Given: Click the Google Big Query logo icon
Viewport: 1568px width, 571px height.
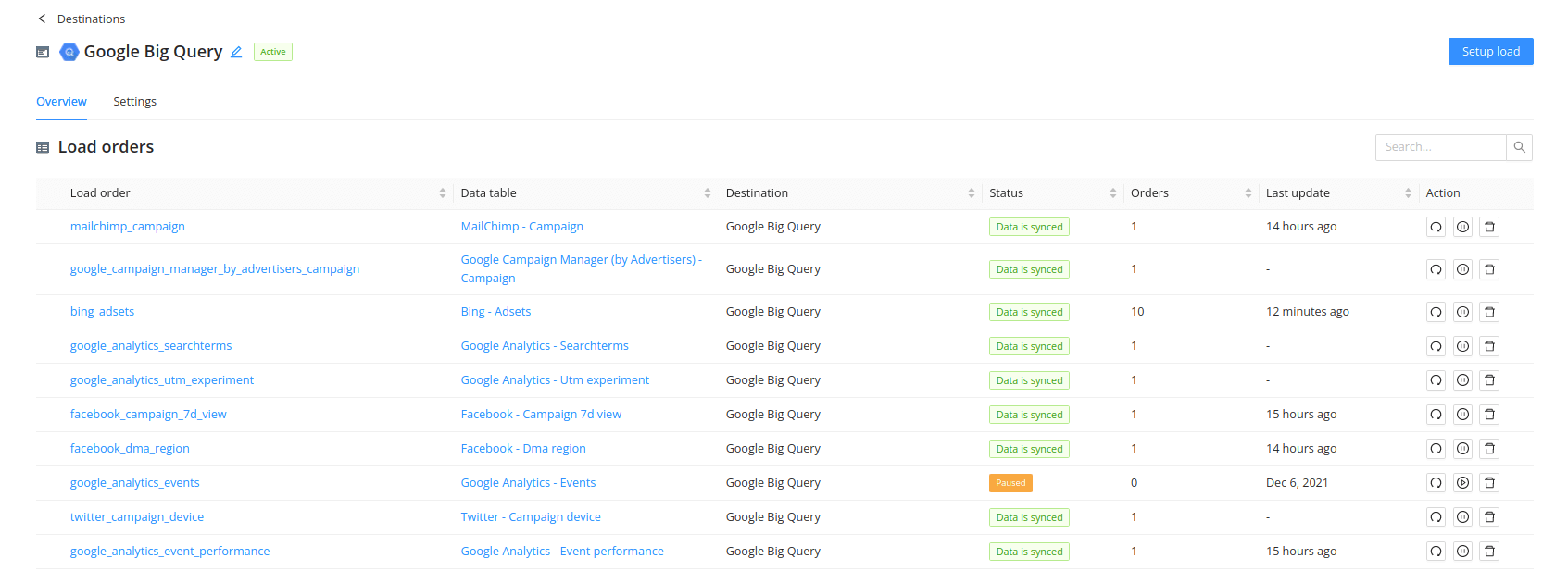Looking at the screenshot, I should [69, 52].
